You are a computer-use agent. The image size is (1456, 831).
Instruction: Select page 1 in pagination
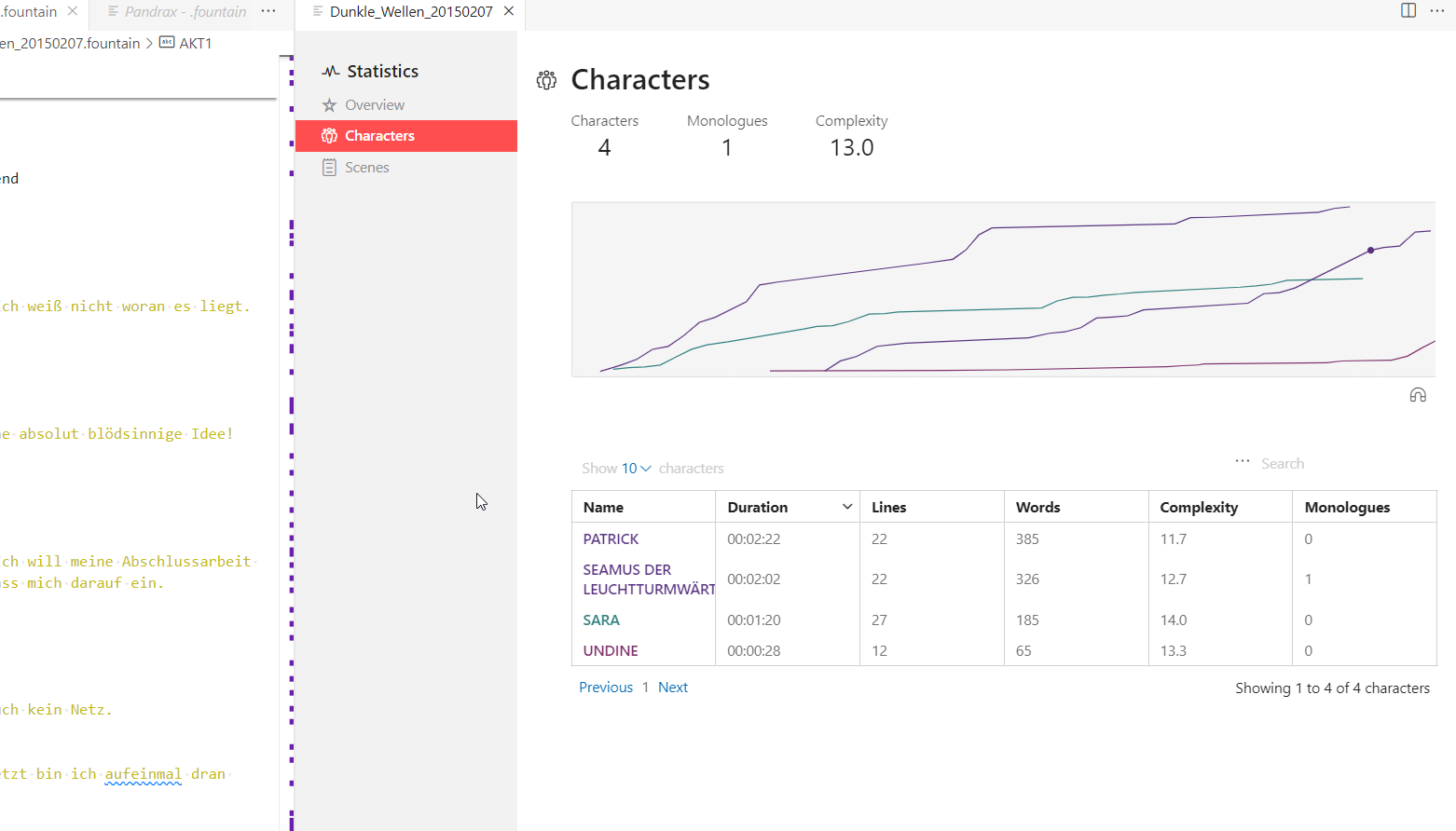pyautogui.click(x=645, y=688)
